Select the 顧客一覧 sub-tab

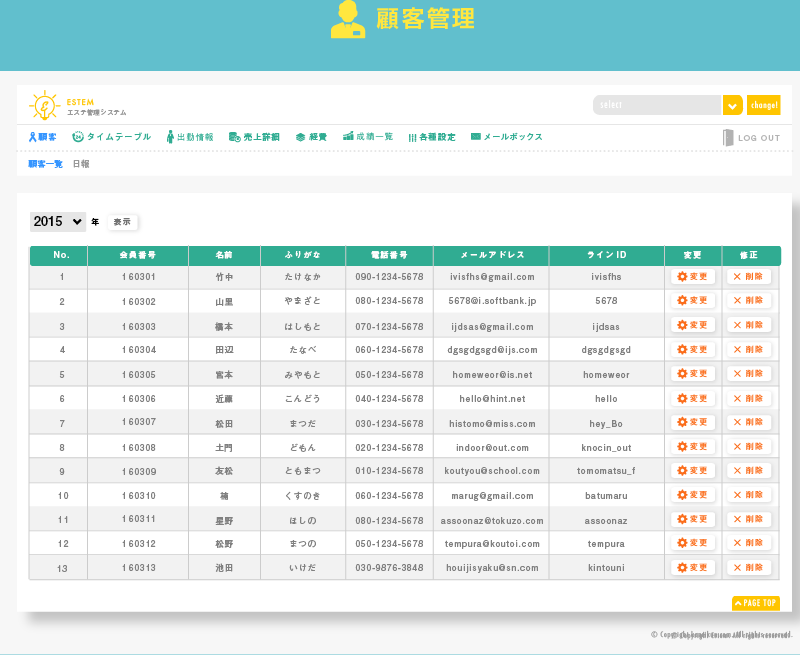coord(45,163)
